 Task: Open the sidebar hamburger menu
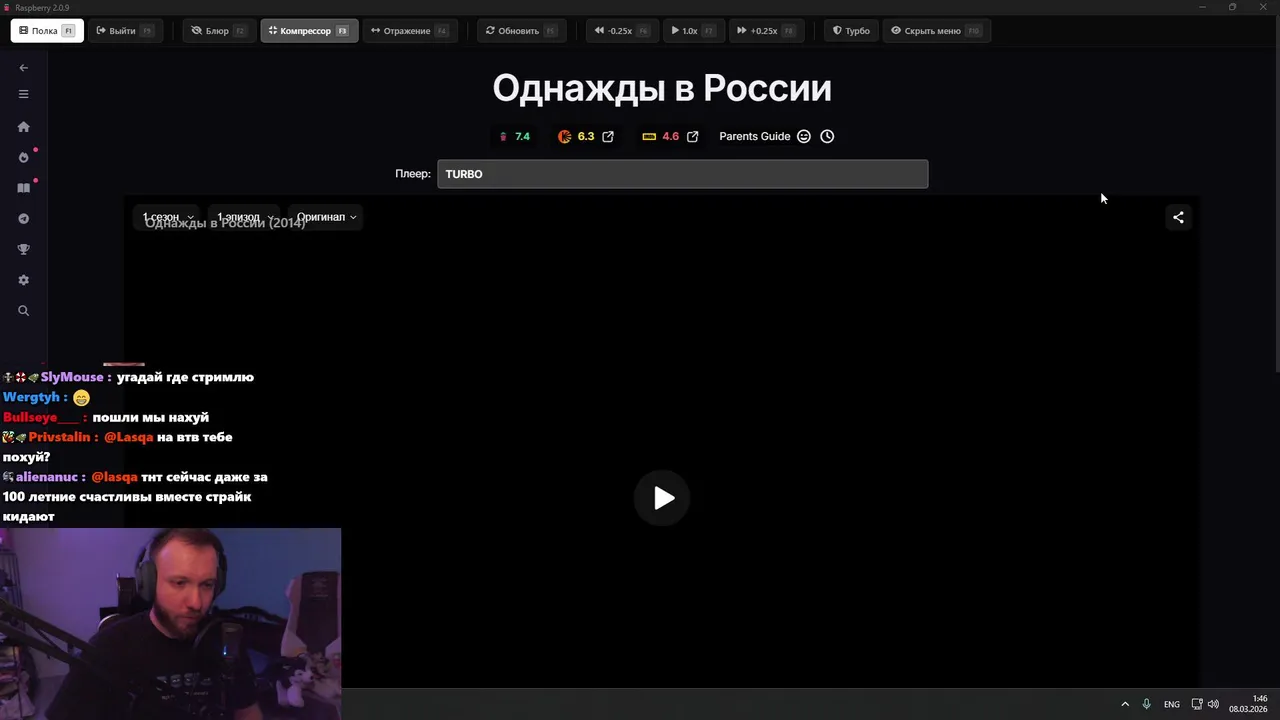pos(24,94)
